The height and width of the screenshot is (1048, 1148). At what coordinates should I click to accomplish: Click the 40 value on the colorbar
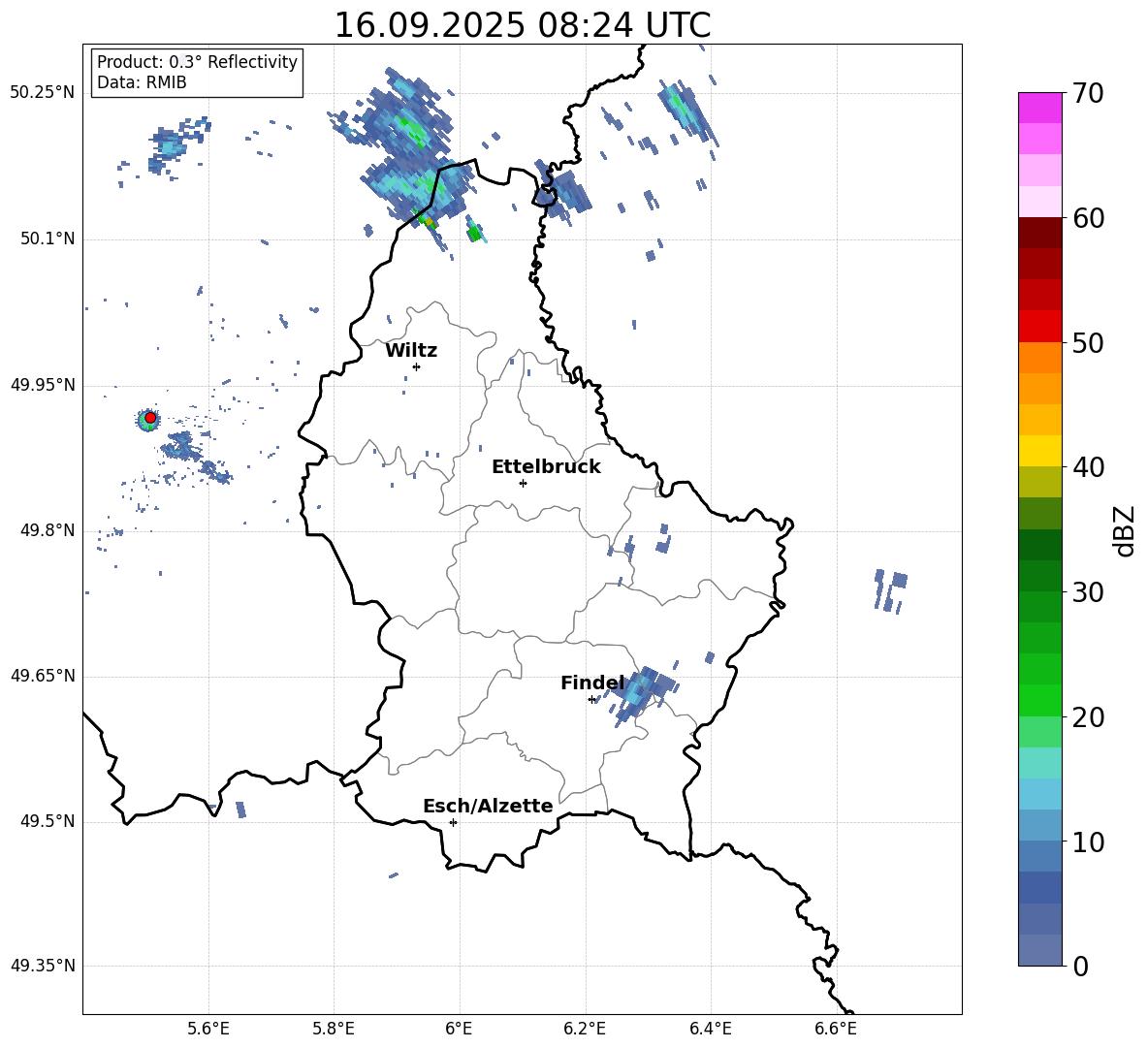[1088, 467]
